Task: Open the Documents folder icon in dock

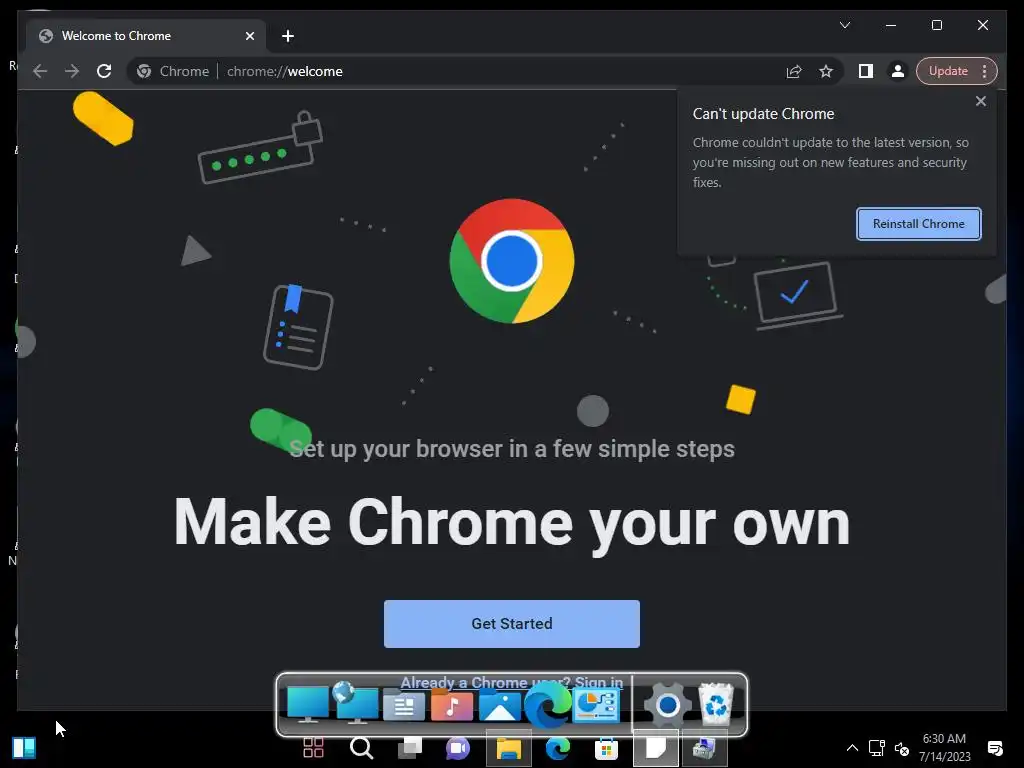Action: pyautogui.click(x=404, y=706)
